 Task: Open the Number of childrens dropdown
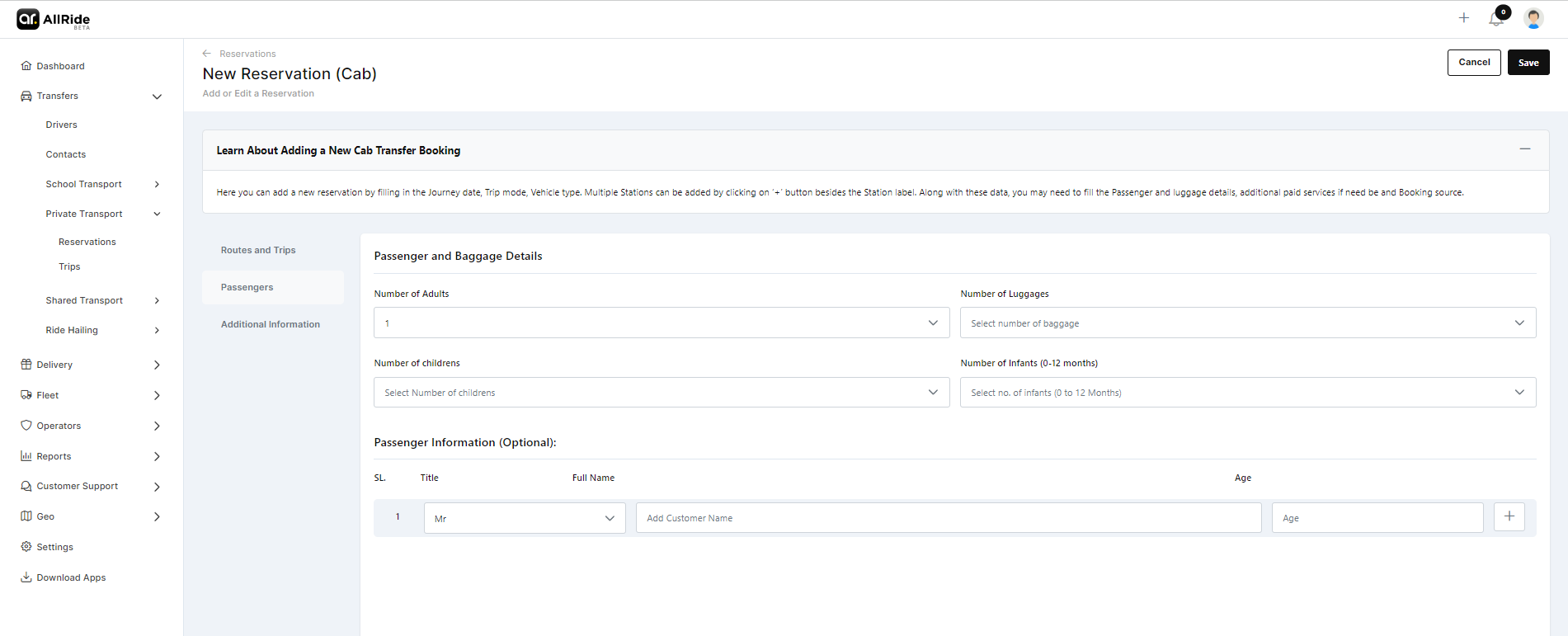click(661, 393)
